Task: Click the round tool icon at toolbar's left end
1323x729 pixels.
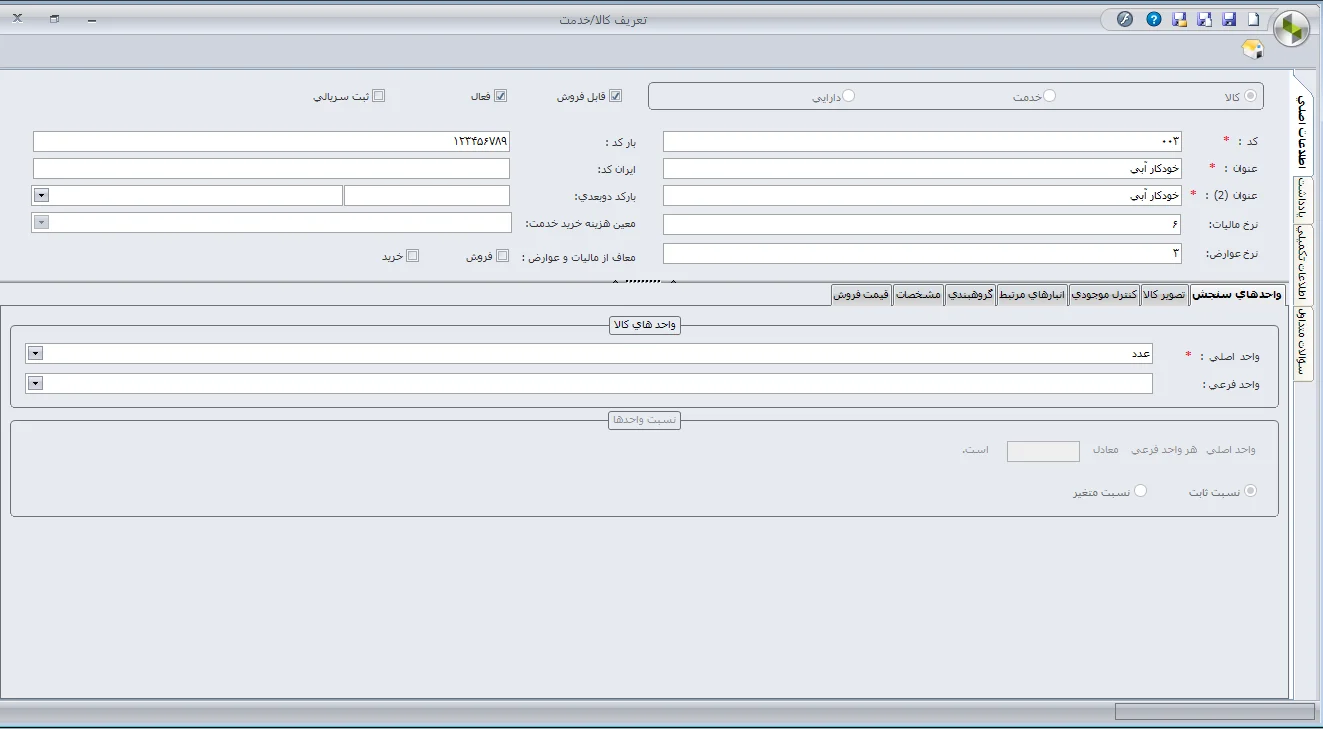Action: point(1125,19)
